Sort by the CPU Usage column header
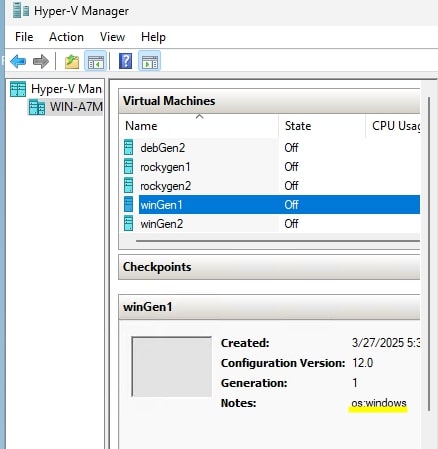Screen dimensions: 438x449 [x=396, y=126]
